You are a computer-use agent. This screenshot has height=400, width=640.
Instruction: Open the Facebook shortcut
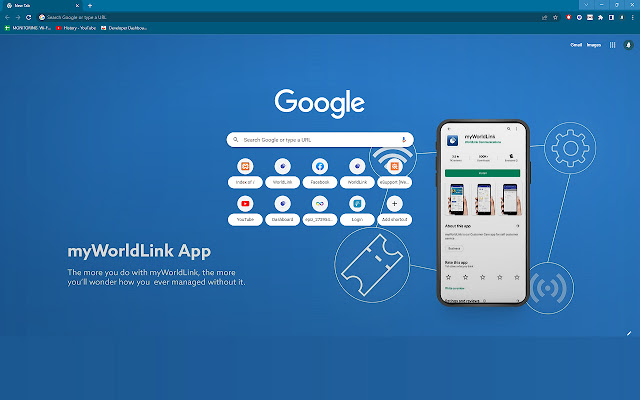[320, 173]
